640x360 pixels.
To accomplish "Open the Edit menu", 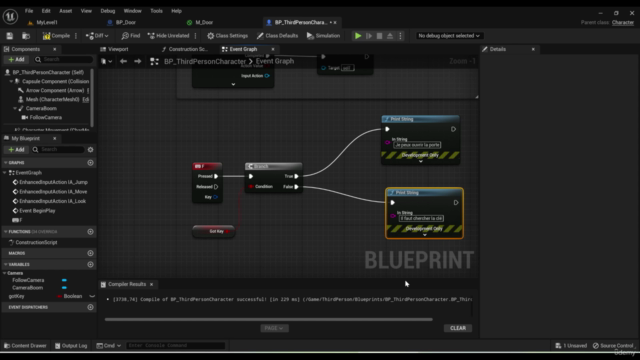I will tap(46, 11).
